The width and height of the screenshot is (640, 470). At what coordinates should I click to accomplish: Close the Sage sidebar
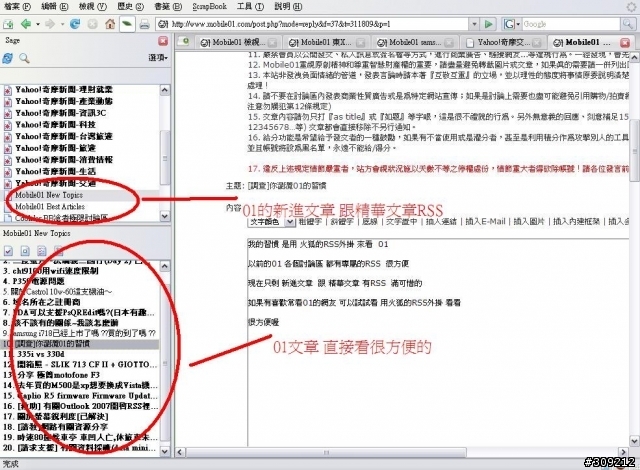click(163, 41)
